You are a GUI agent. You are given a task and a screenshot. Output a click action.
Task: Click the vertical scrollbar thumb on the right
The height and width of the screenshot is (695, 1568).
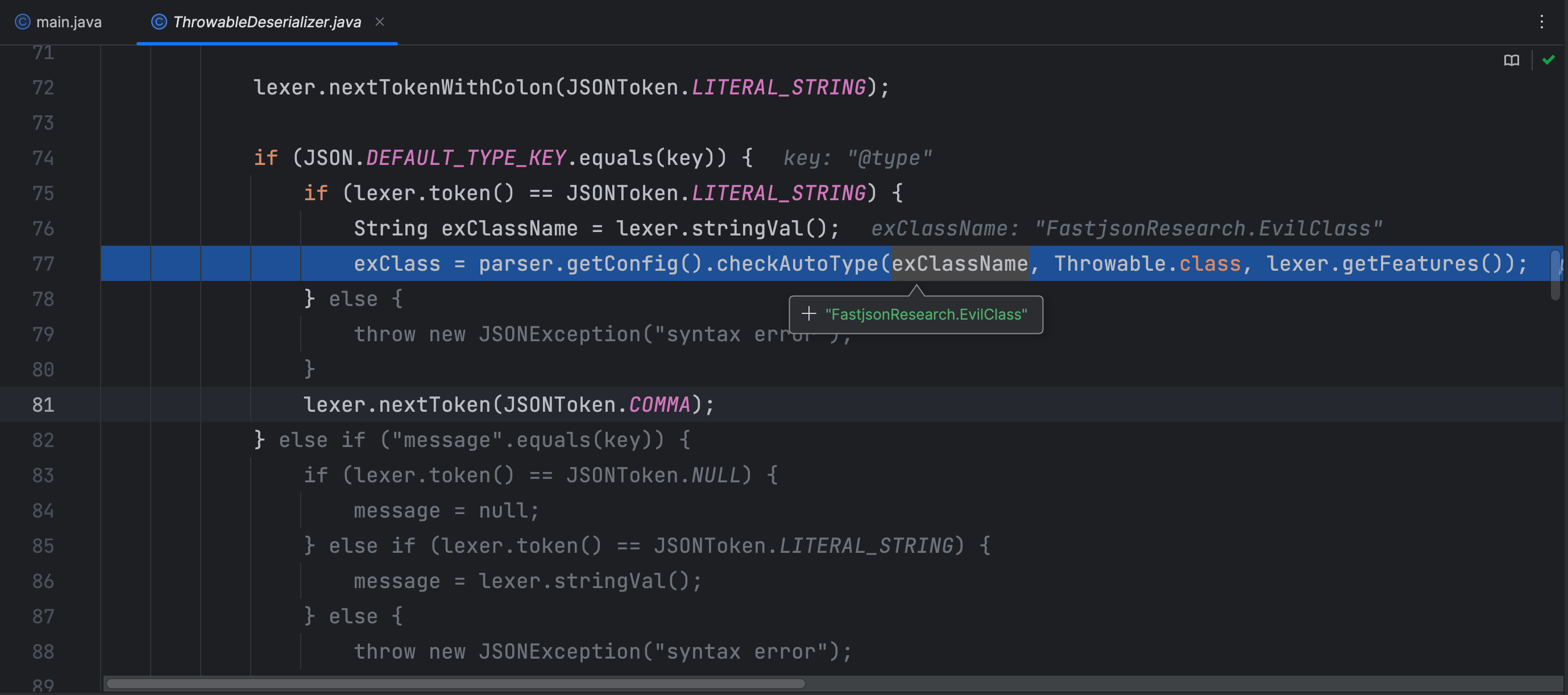click(x=1556, y=274)
